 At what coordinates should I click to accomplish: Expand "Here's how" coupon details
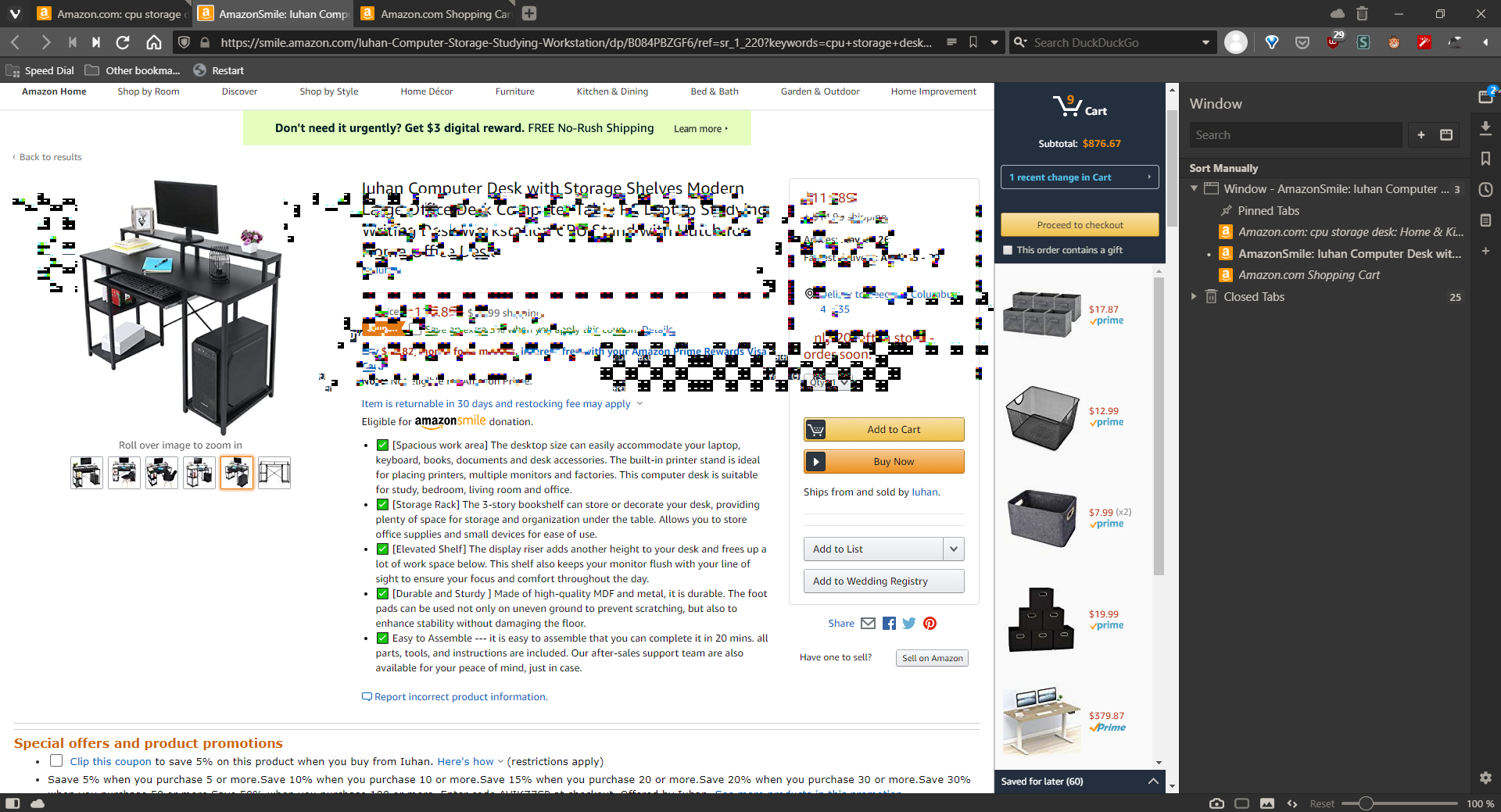point(470,761)
